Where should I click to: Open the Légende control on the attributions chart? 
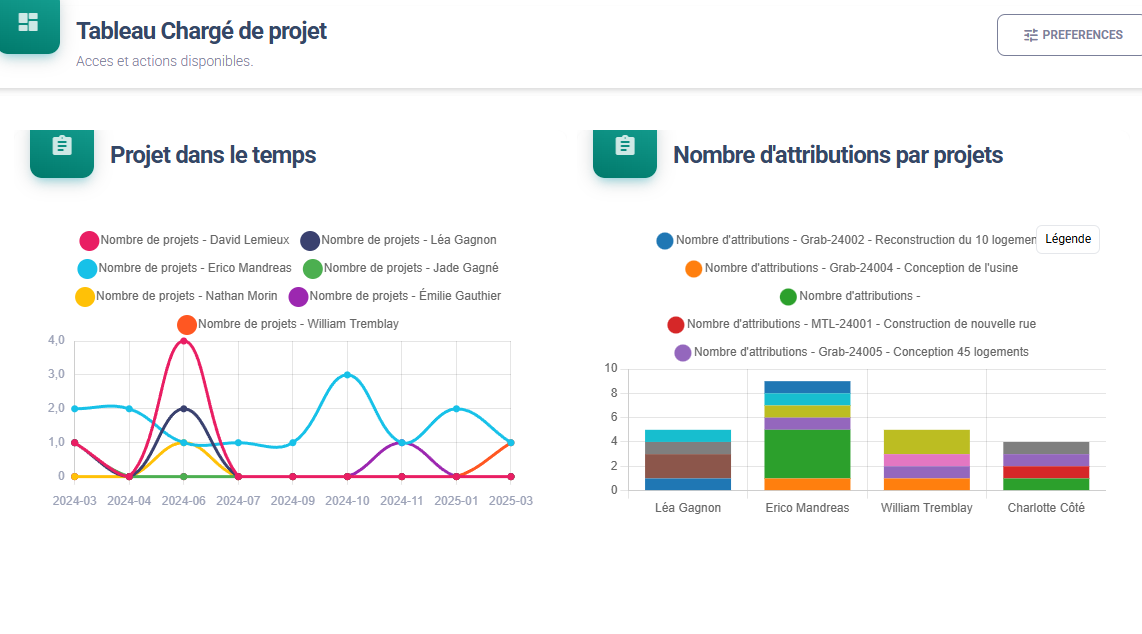[x=1067, y=239]
